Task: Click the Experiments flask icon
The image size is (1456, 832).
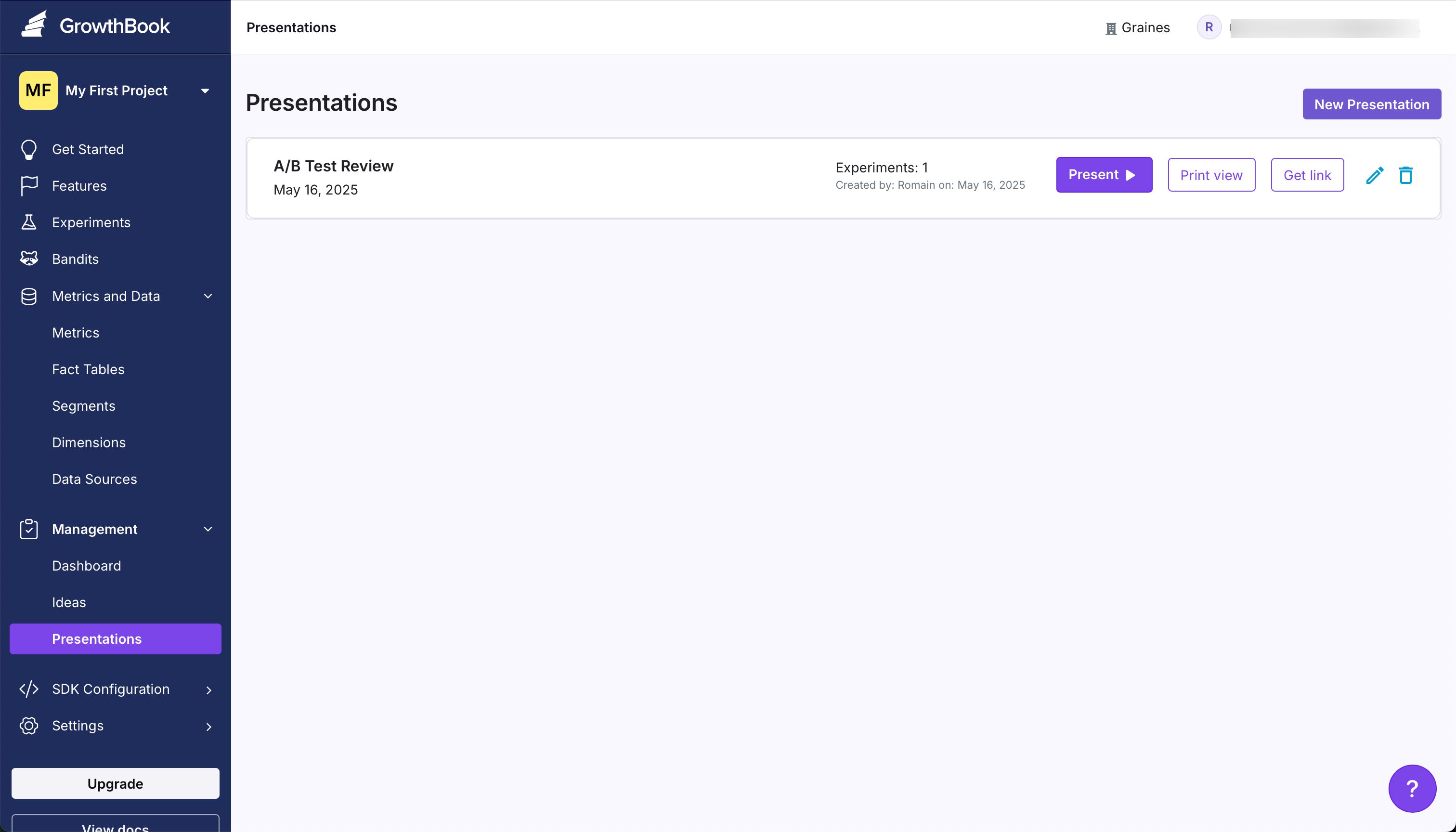Action: coord(28,222)
